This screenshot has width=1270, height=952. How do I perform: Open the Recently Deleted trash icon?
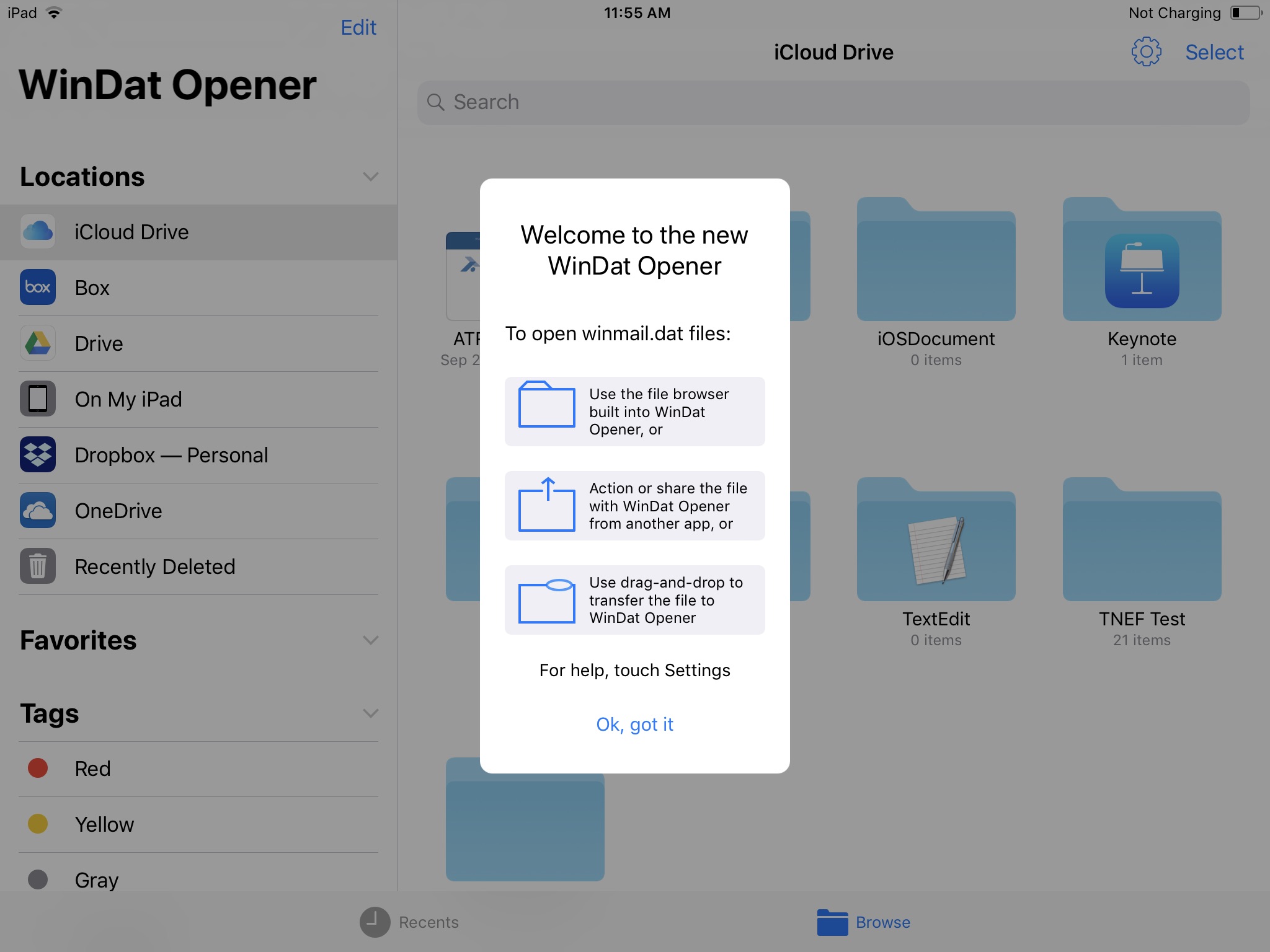(x=38, y=566)
